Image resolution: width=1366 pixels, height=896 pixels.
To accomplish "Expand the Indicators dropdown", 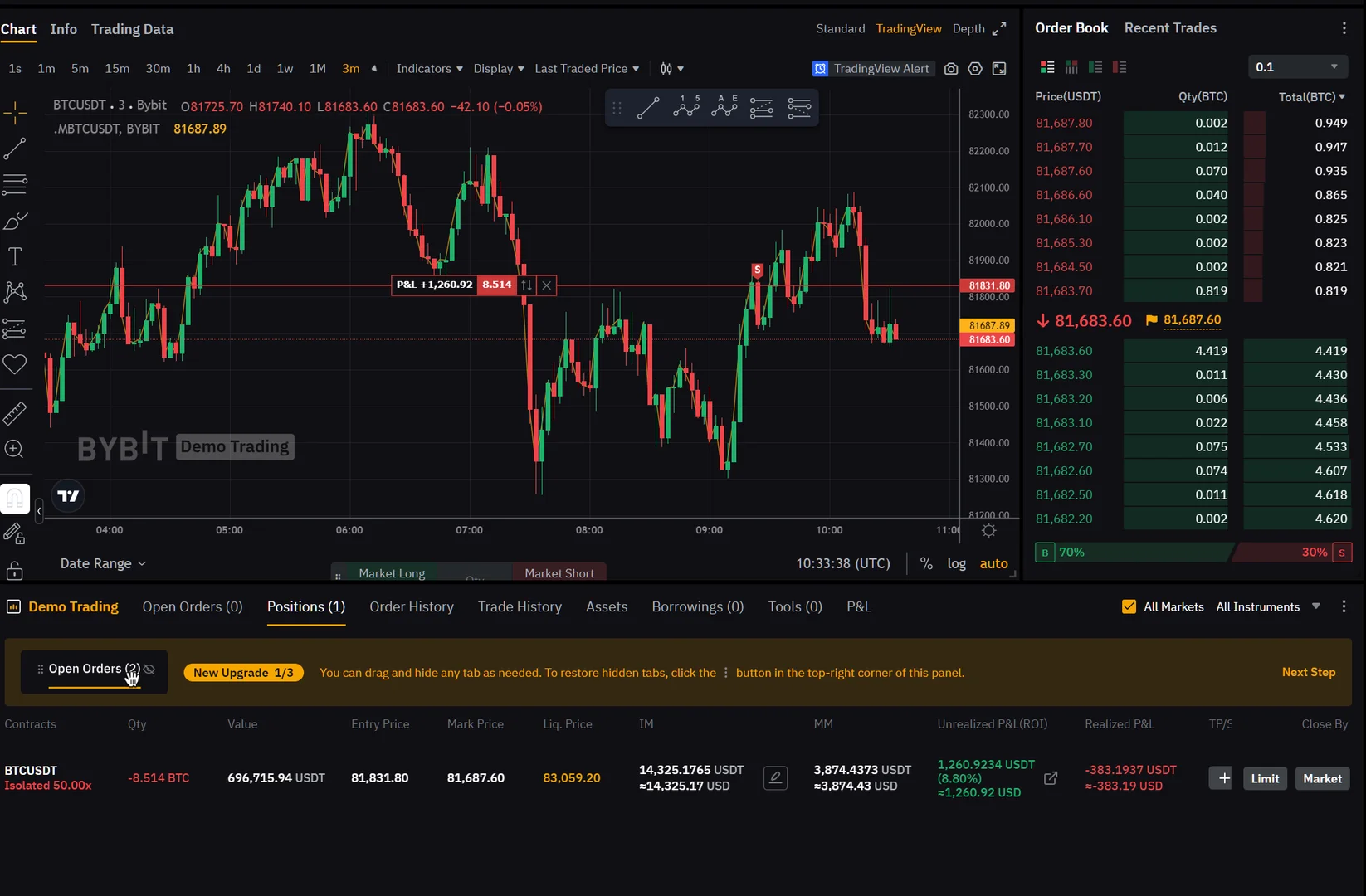I will 429,69.
